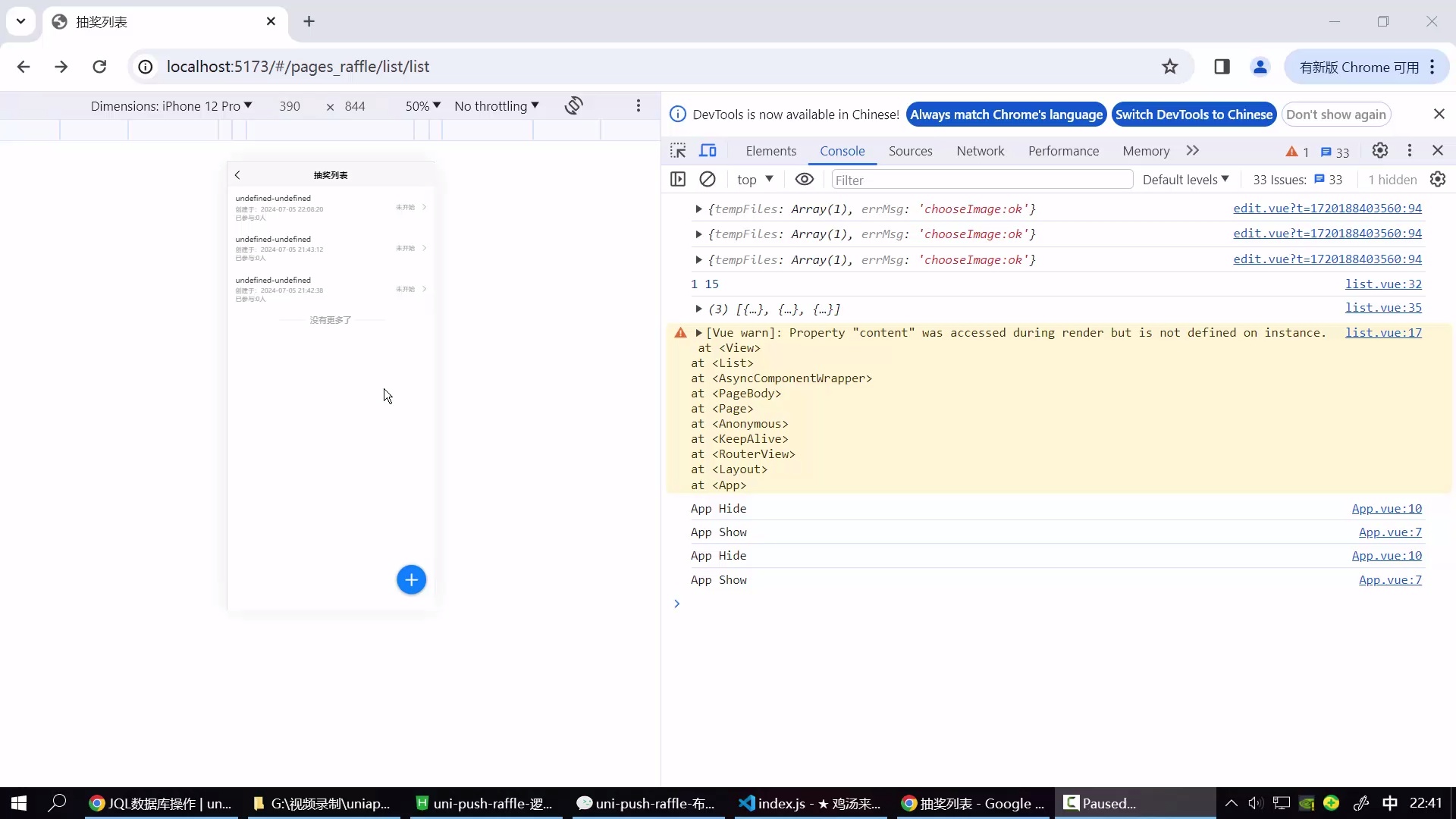Click the live expression eye icon
1456x819 pixels.
tap(804, 180)
